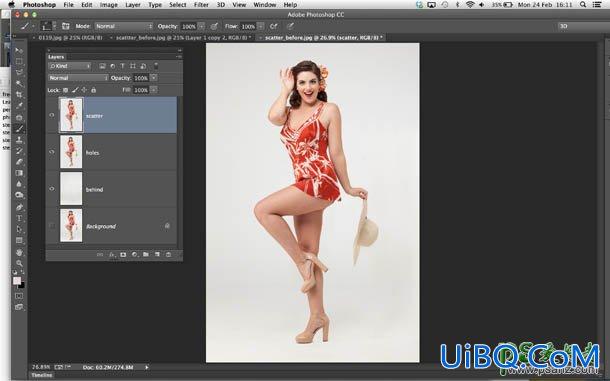
Task: Click the background color swatch
Action: point(22,286)
